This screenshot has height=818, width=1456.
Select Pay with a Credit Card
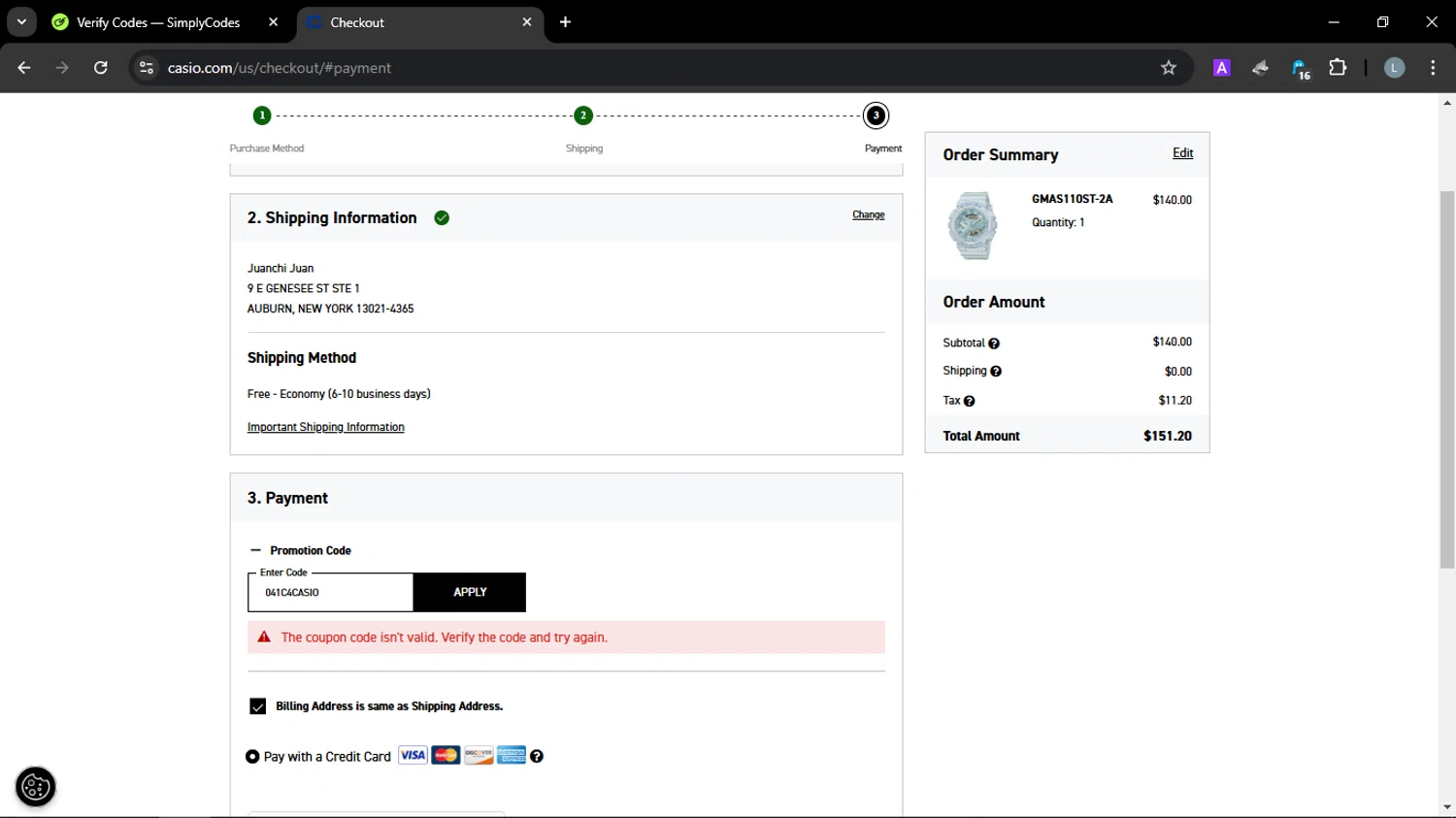pos(252,757)
